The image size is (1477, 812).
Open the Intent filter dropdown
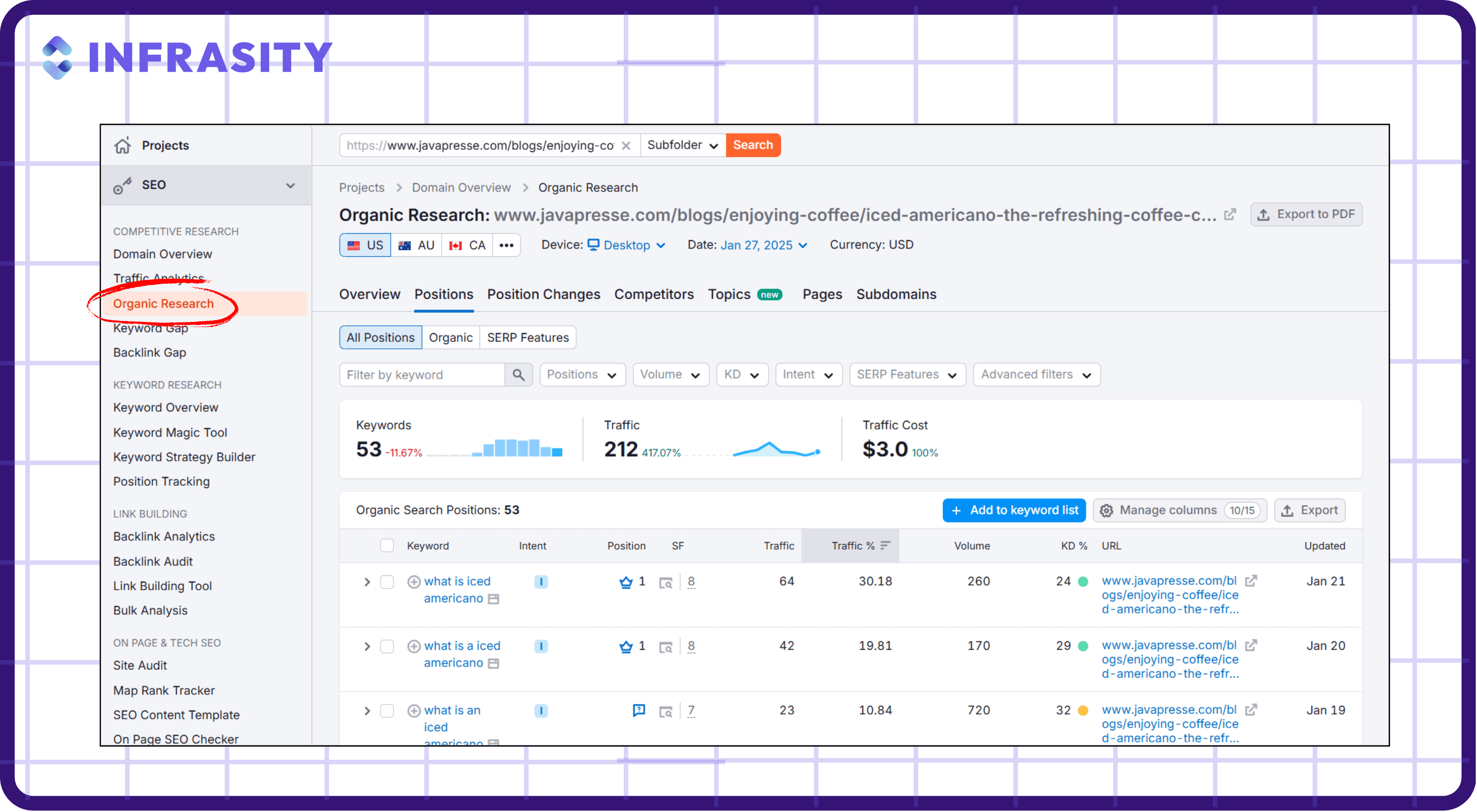809,375
